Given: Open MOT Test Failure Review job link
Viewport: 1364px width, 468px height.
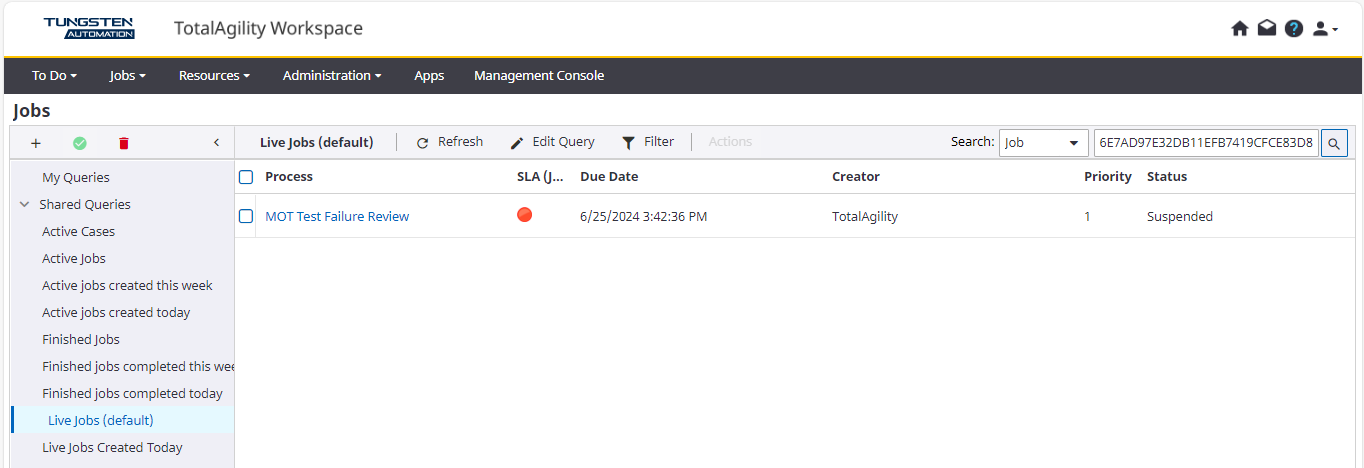Looking at the screenshot, I should click(x=337, y=216).
